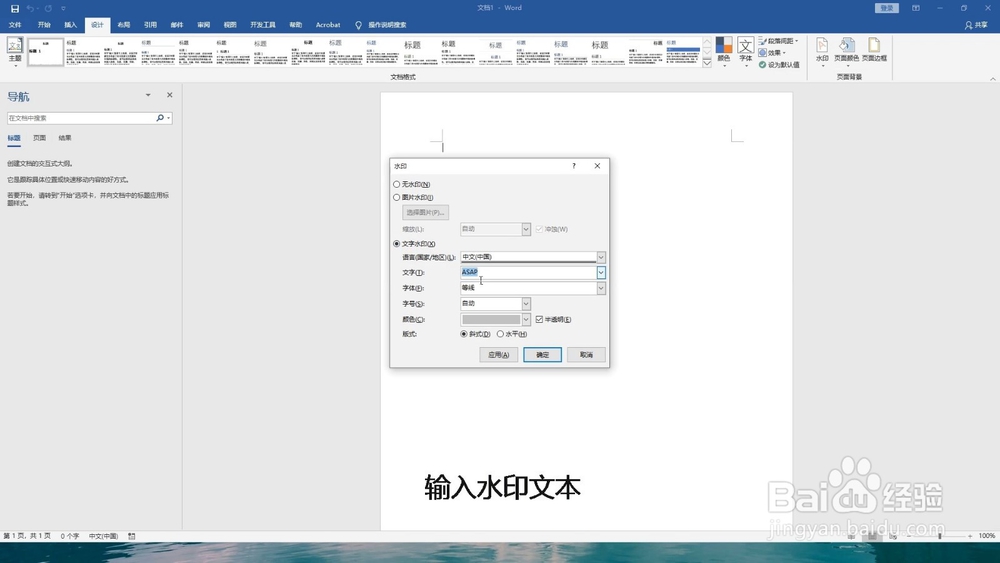Click the 应用 apply button
1000x563 pixels.
[x=499, y=355]
